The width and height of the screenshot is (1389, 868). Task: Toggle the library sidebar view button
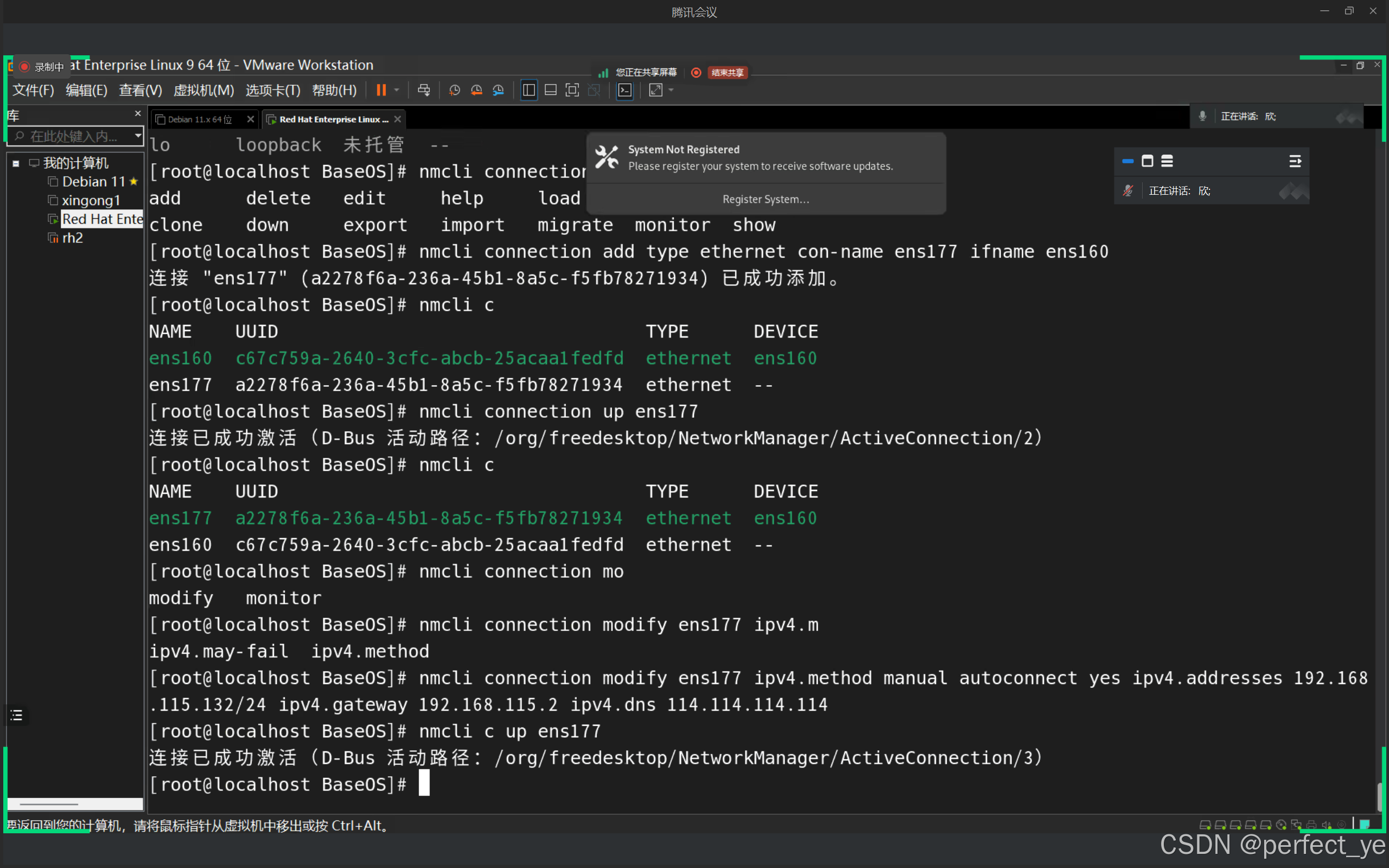tap(528, 90)
